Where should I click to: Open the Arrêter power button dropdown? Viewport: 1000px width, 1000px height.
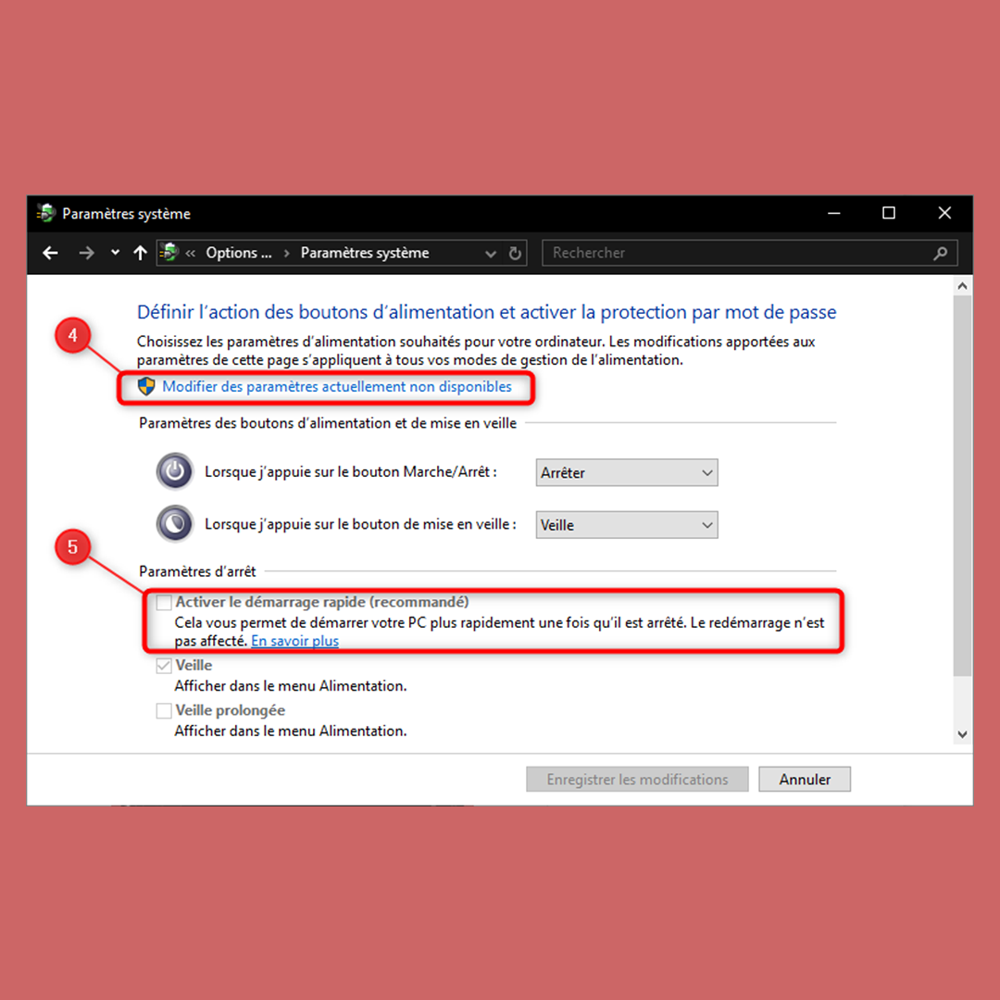(626, 473)
